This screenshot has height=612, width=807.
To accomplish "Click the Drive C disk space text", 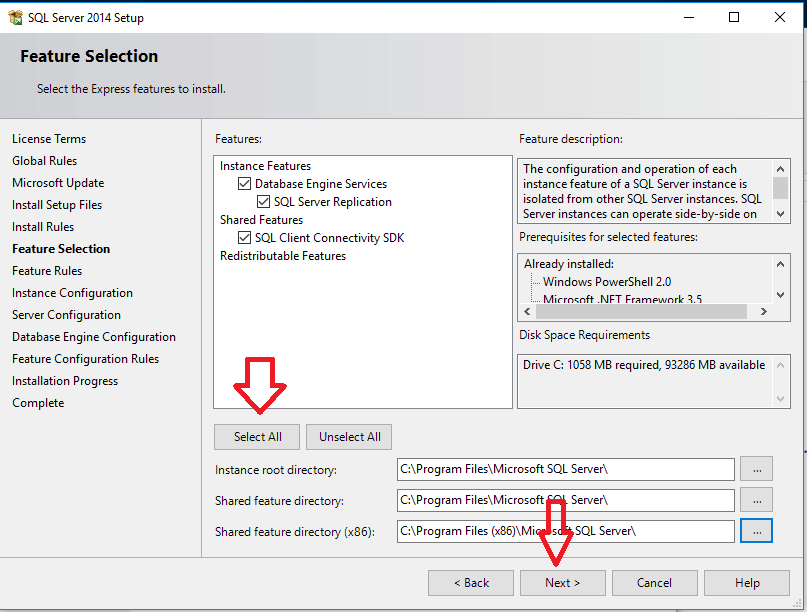I will click(644, 365).
